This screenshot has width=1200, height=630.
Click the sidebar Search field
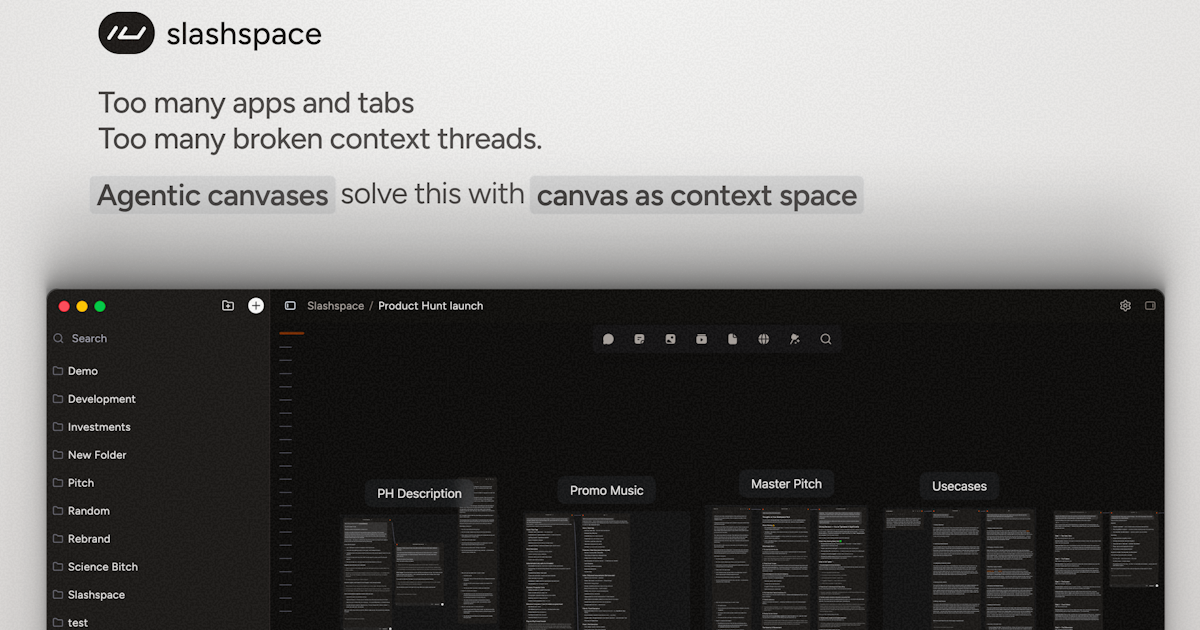point(158,339)
